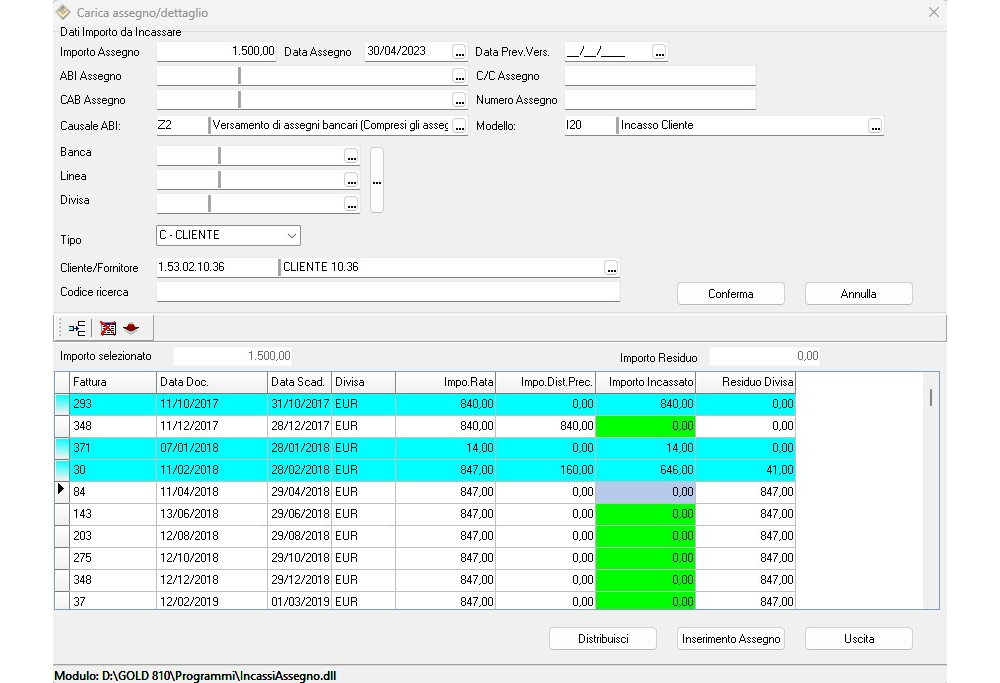Open lookup for ABI Assegno field
The width and height of the screenshot is (1000, 683).
[x=460, y=76]
